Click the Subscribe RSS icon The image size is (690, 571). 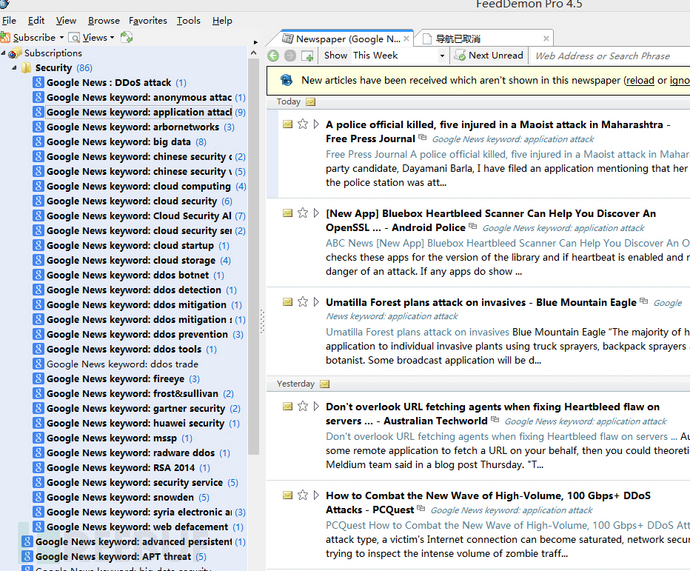click(5, 37)
